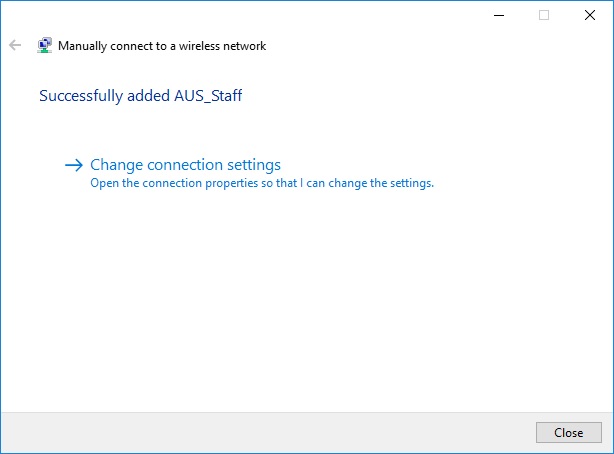Go back using the grey back arrow

coord(15,45)
